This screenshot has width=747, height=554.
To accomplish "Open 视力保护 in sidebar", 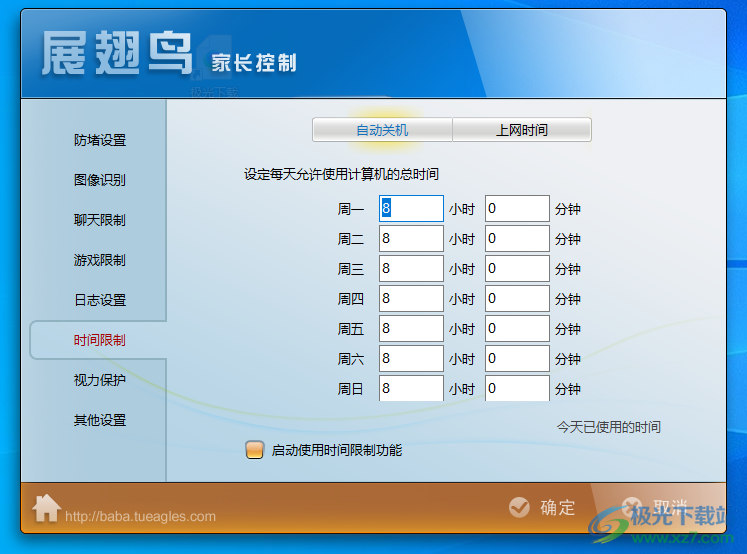I will click(x=100, y=380).
